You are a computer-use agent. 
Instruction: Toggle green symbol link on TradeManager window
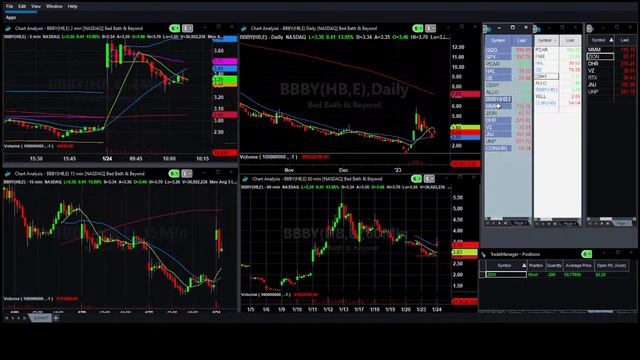[587, 254]
